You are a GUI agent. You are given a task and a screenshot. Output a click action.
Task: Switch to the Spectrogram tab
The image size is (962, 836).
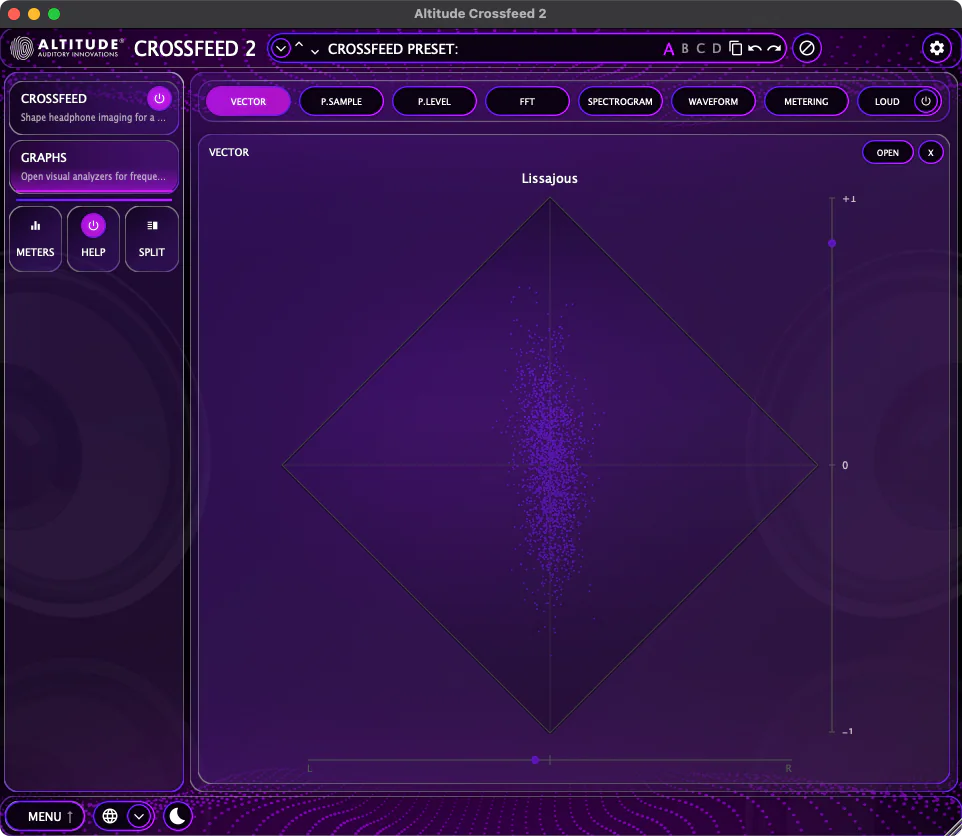[620, 101]
